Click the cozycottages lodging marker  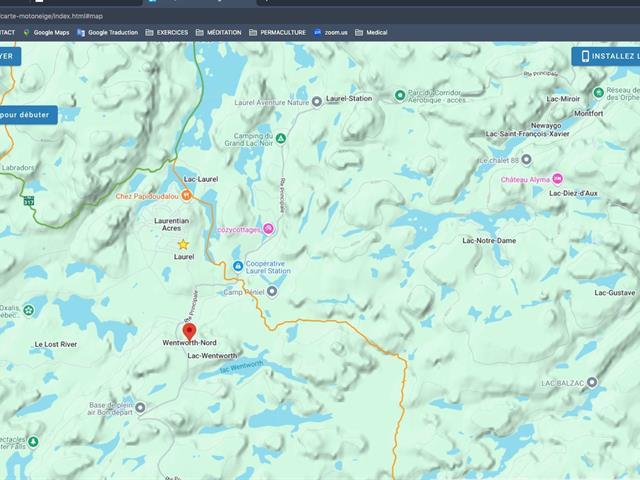267,229
